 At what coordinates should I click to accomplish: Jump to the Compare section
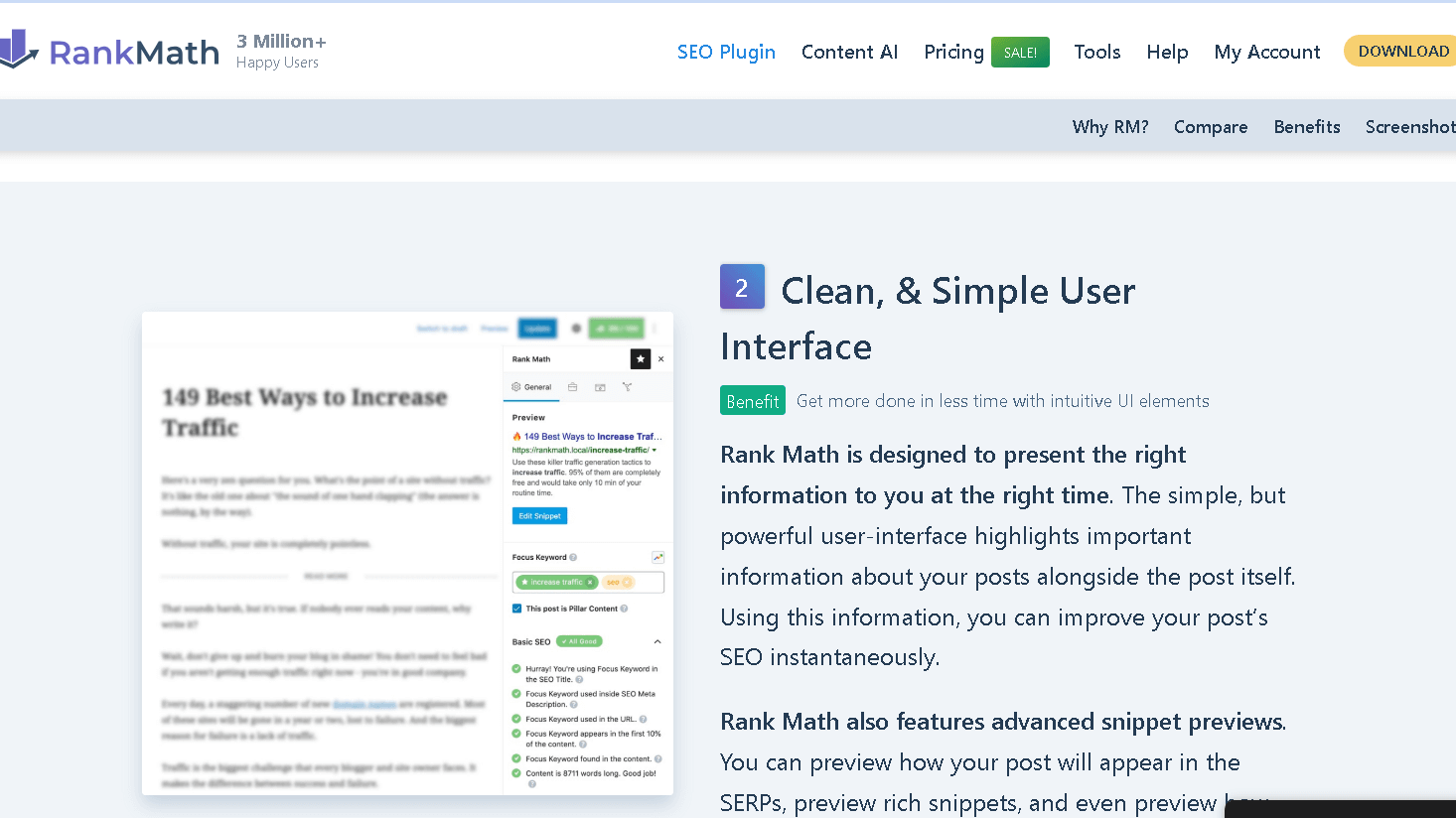(x=1211, y=127)
